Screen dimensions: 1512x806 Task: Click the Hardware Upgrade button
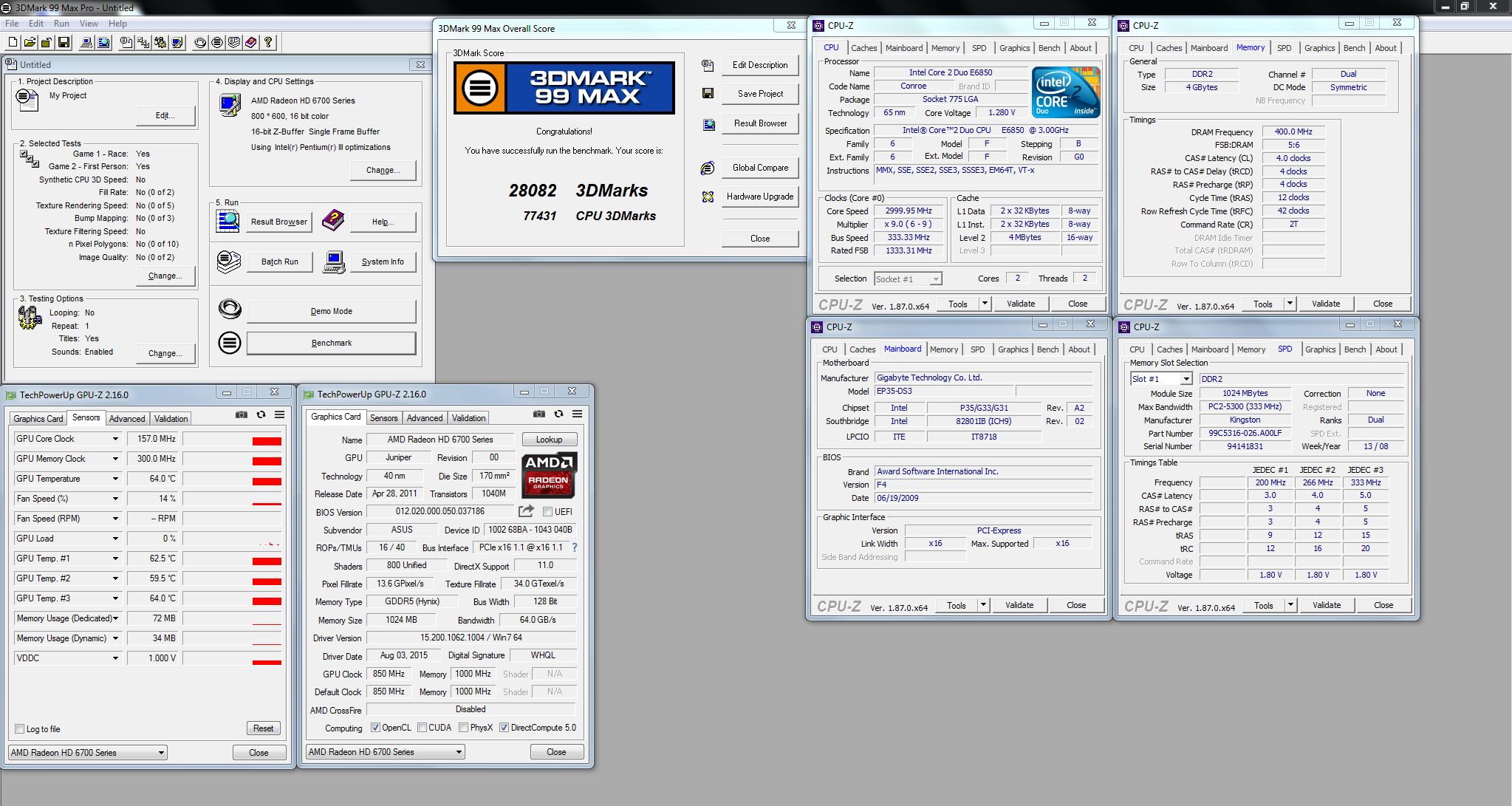[760, 197]
